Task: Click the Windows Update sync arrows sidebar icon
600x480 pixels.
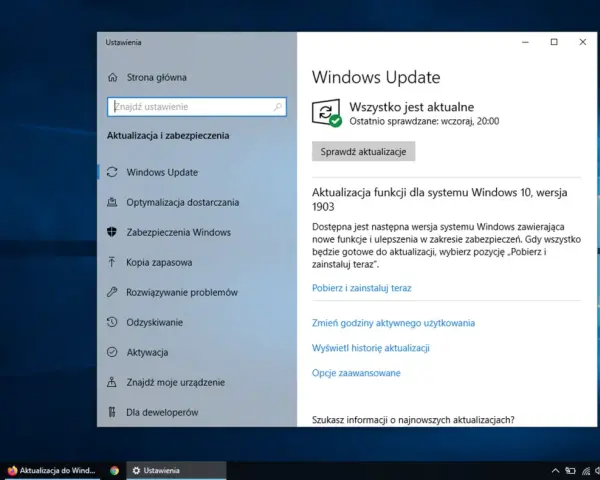Action: (112, 172)
